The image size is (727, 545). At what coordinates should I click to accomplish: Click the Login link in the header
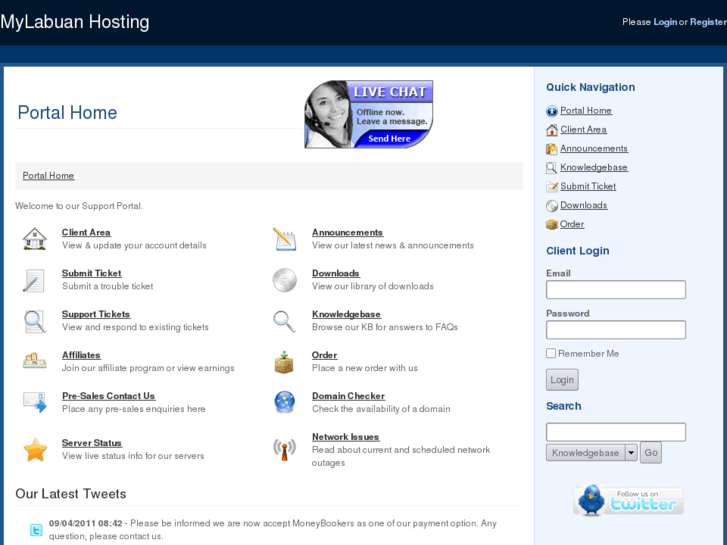[x=665, y=22]
